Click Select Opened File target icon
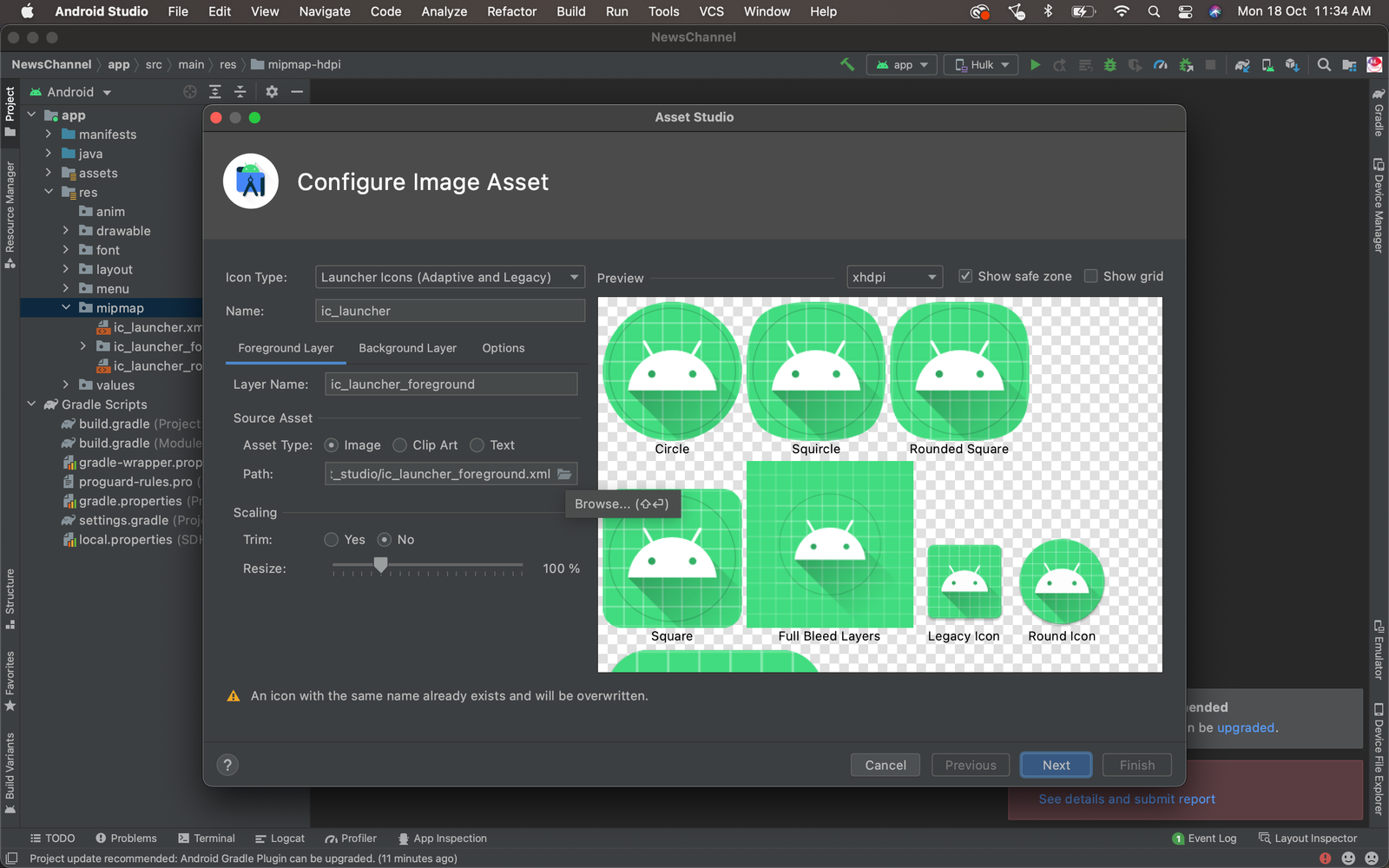1389x868 pixels. pos(190,92)
